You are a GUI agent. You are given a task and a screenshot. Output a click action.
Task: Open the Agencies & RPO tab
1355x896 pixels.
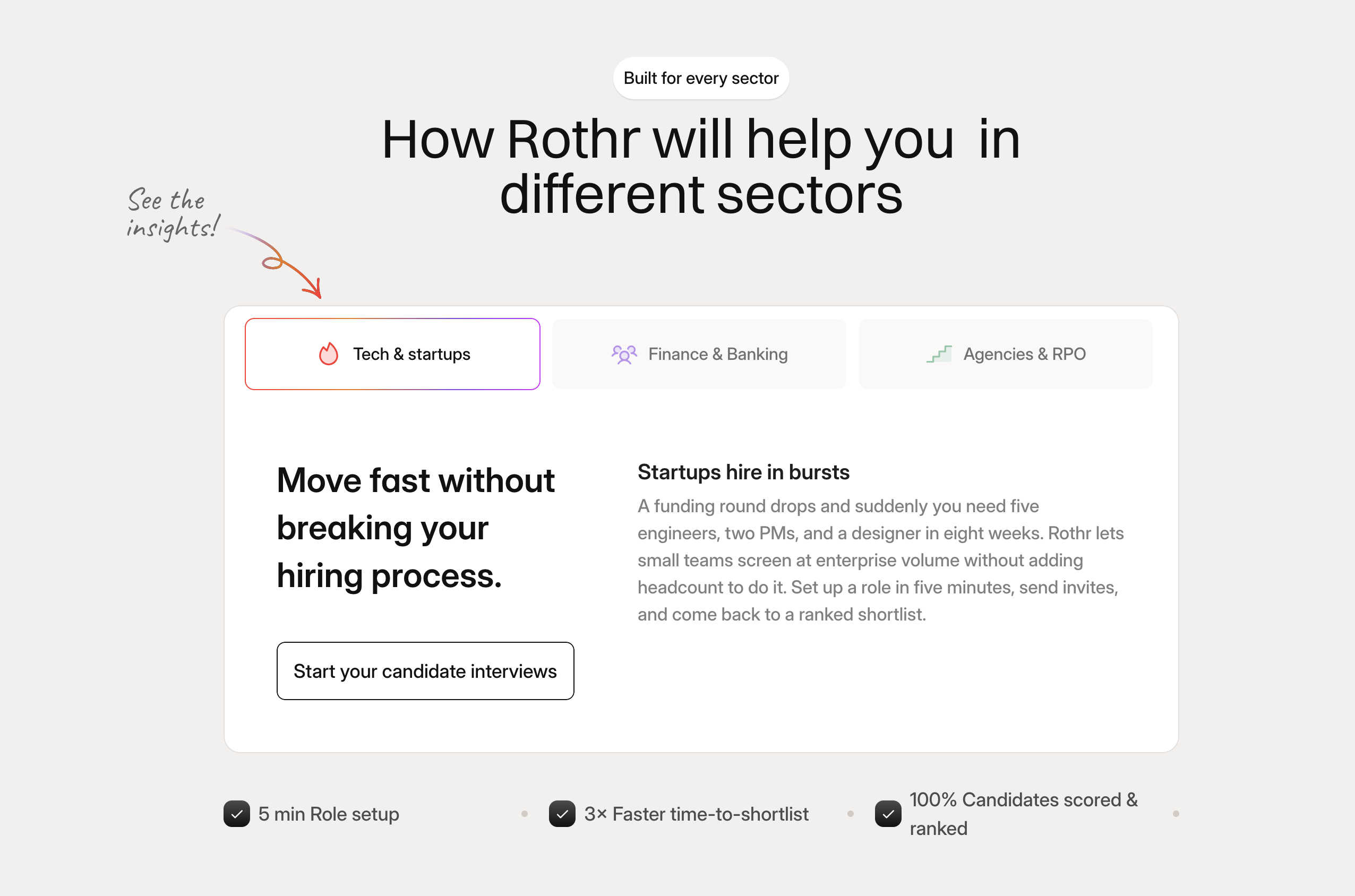click(1006, 354)
